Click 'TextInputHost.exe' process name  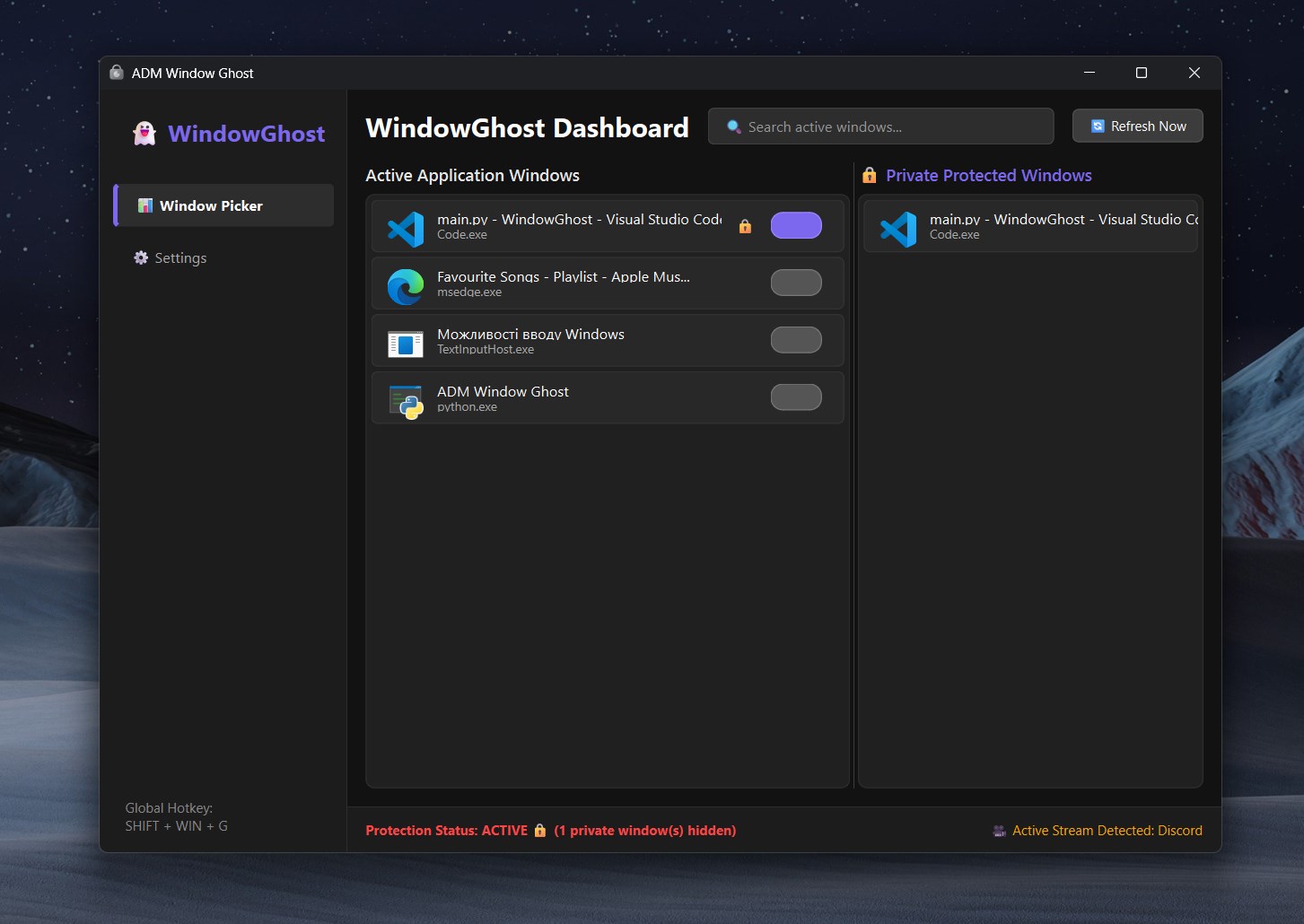click(x=486, y=350)
